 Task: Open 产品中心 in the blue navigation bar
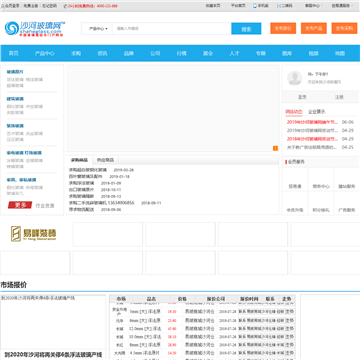pos(45,53)
